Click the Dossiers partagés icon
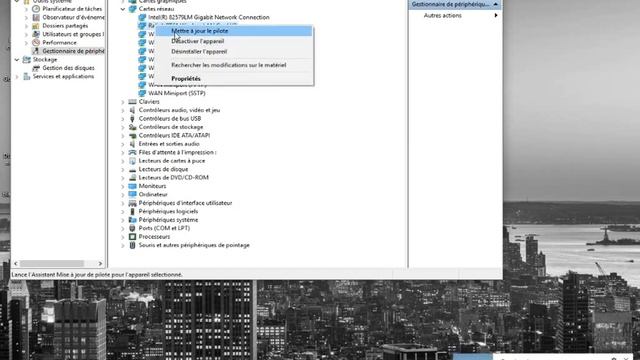Viewport: 640px width, 360px height. (36, 26)
